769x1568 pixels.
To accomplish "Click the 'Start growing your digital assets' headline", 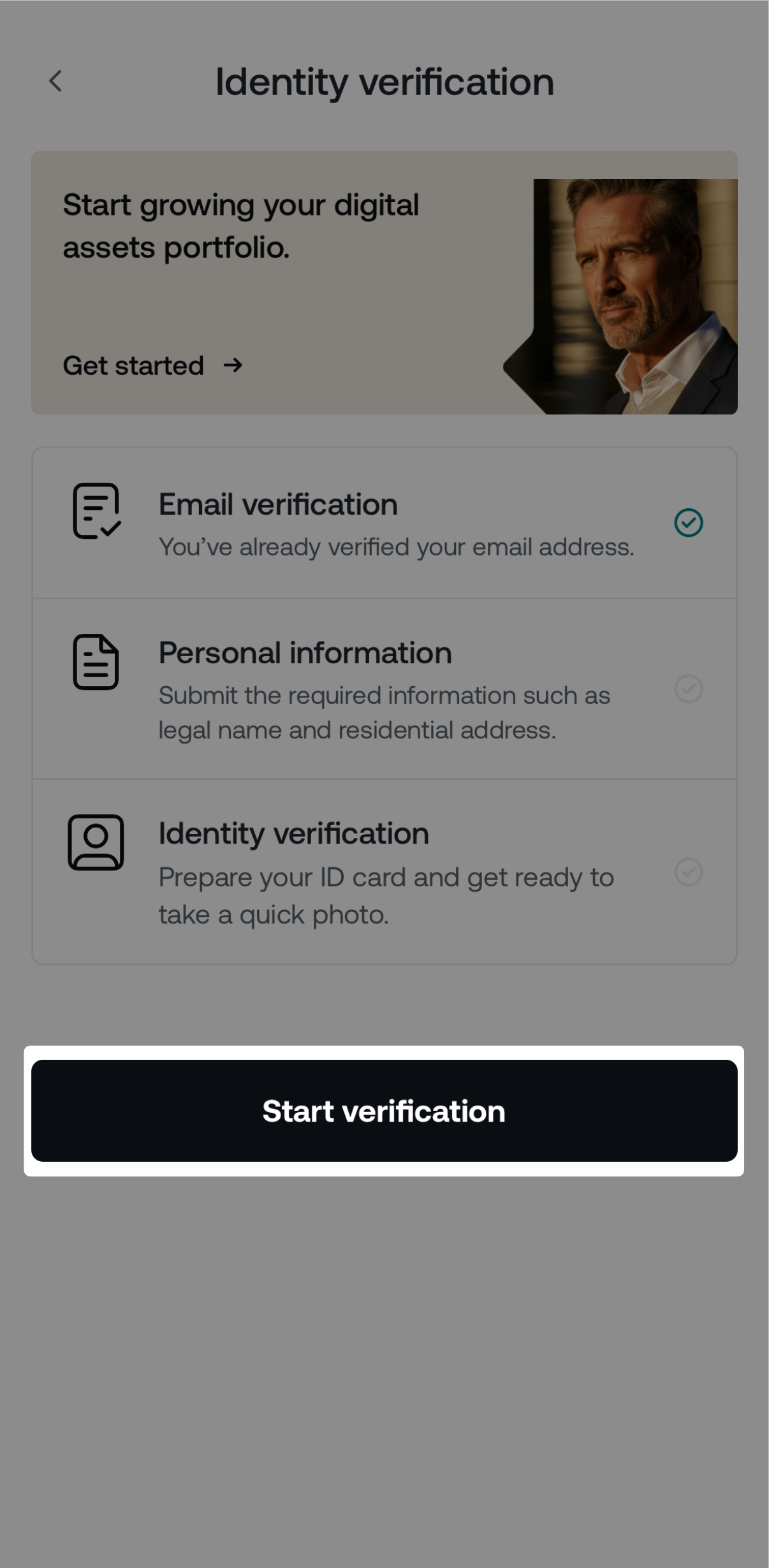I will click(240, 226).
